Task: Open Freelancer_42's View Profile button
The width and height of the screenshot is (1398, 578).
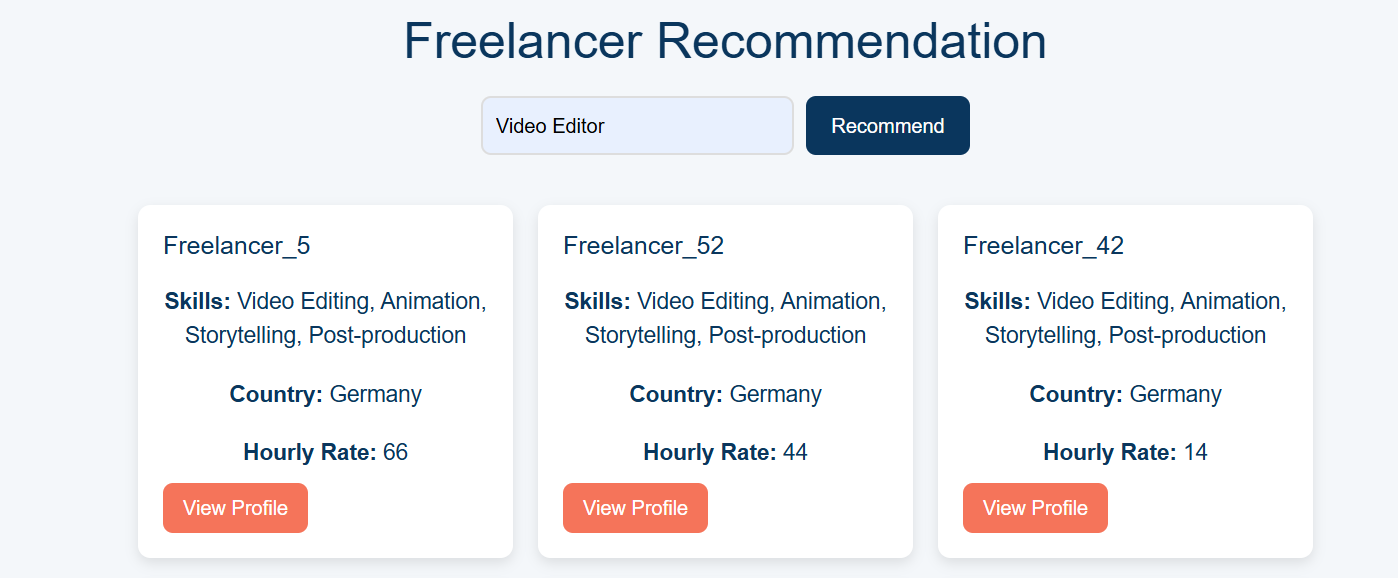Action: point(1035,508)
